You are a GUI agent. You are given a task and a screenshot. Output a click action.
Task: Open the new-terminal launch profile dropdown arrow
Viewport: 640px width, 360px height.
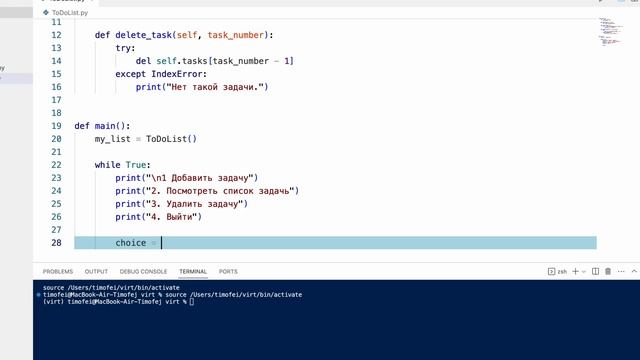[x=584, y=271]
